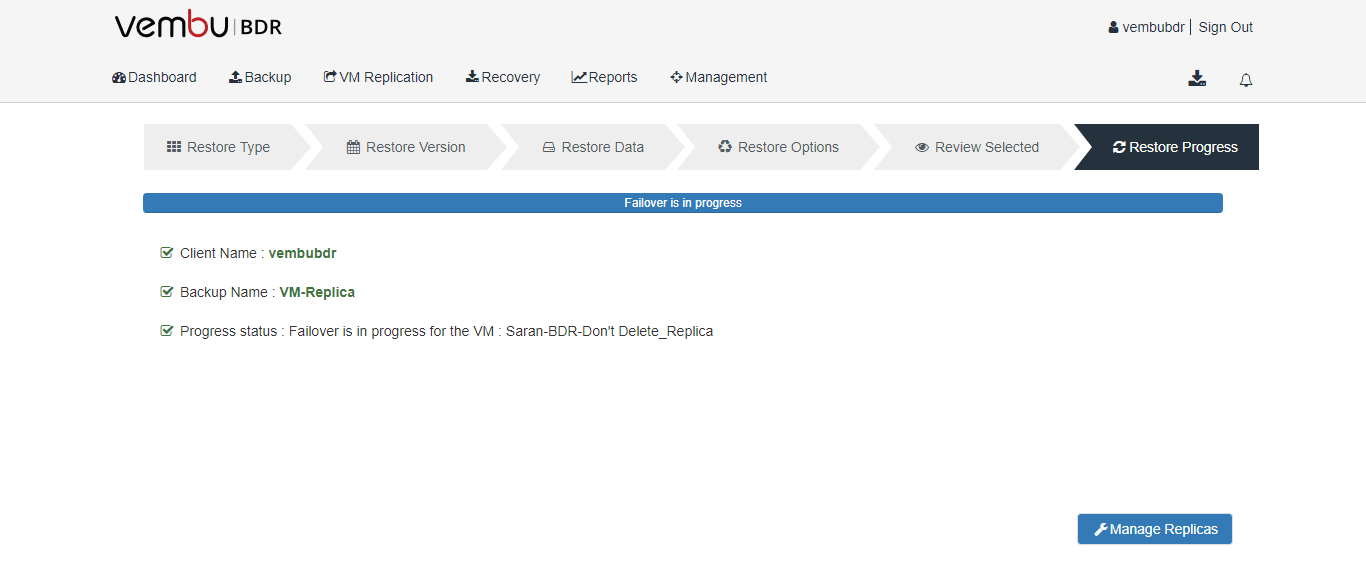Click the drive icon in Restore Data step
The width and height of the screenshot is (1366, 569).
[x=548, y=147]
